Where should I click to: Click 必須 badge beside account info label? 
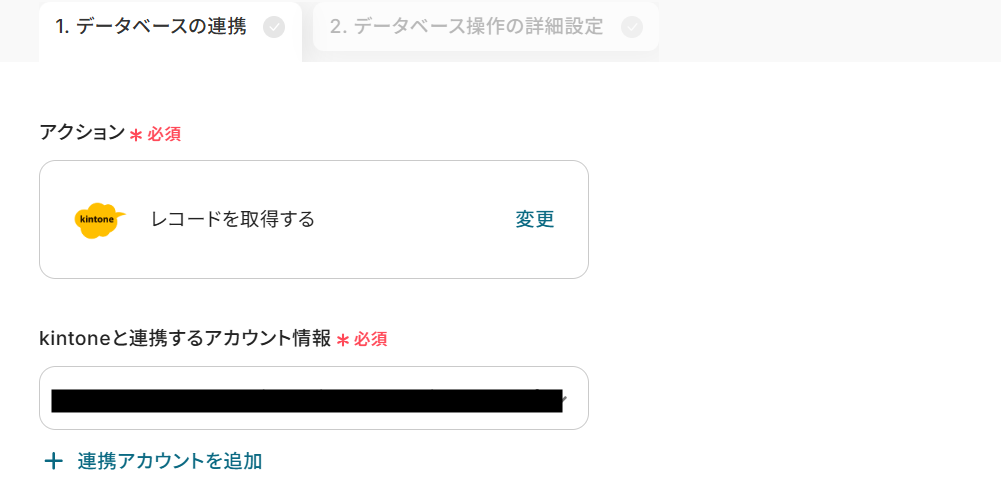pyautogui.click(x=370, y=340)
